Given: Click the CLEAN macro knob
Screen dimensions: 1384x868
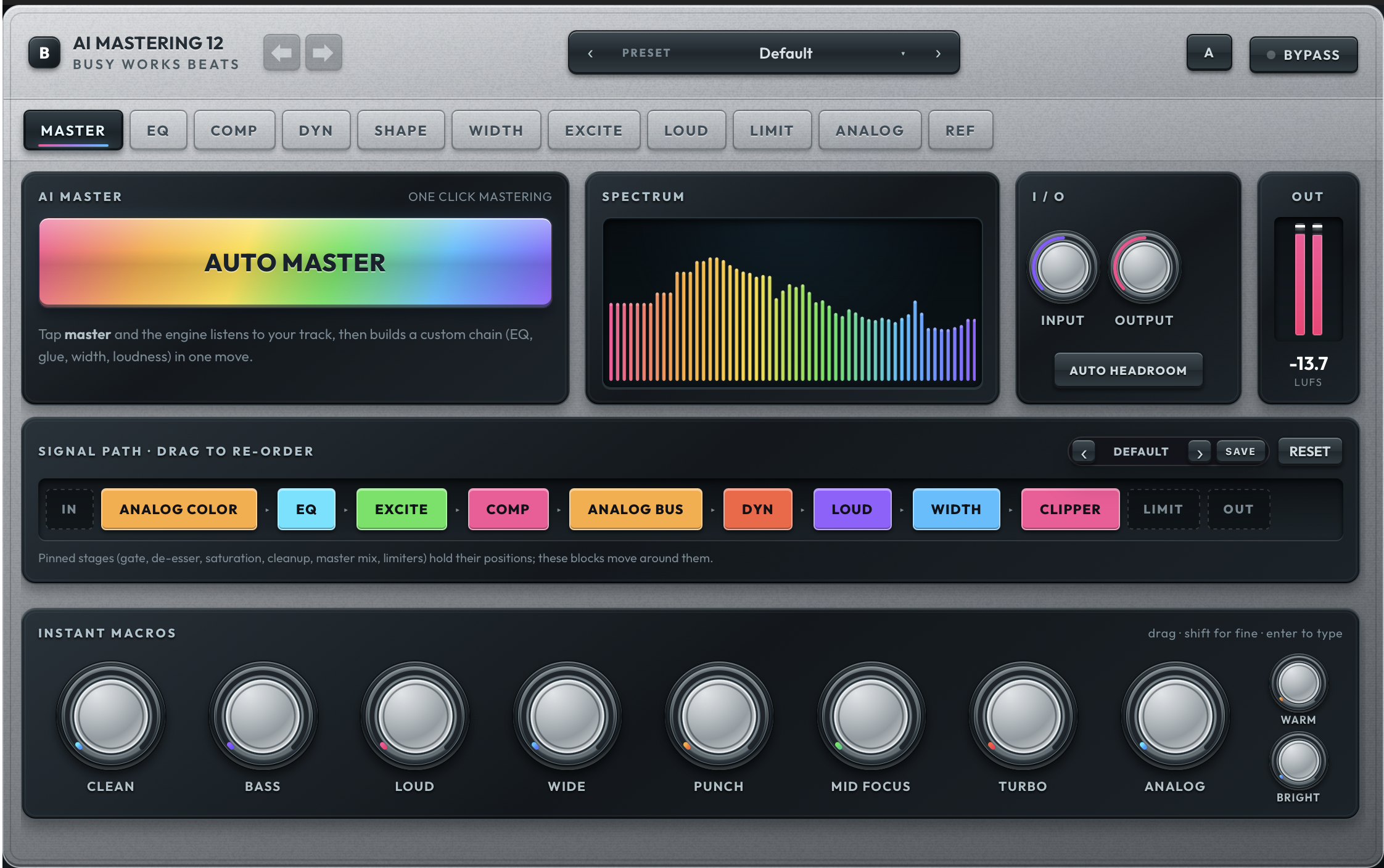Looking at the screenshot, I should pos(111,716).
